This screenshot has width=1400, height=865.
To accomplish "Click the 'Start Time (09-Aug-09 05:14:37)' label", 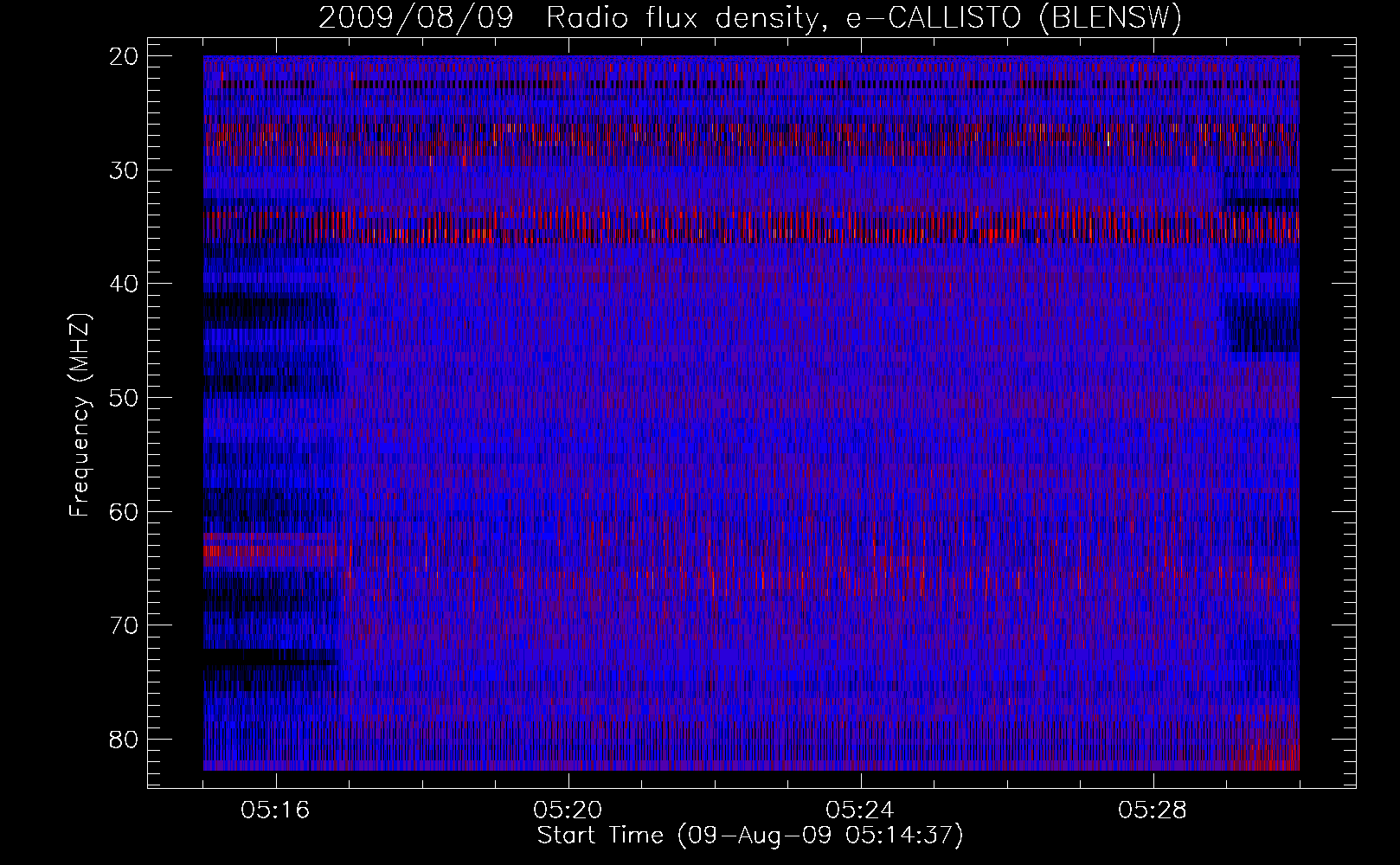I will [750, 836].
